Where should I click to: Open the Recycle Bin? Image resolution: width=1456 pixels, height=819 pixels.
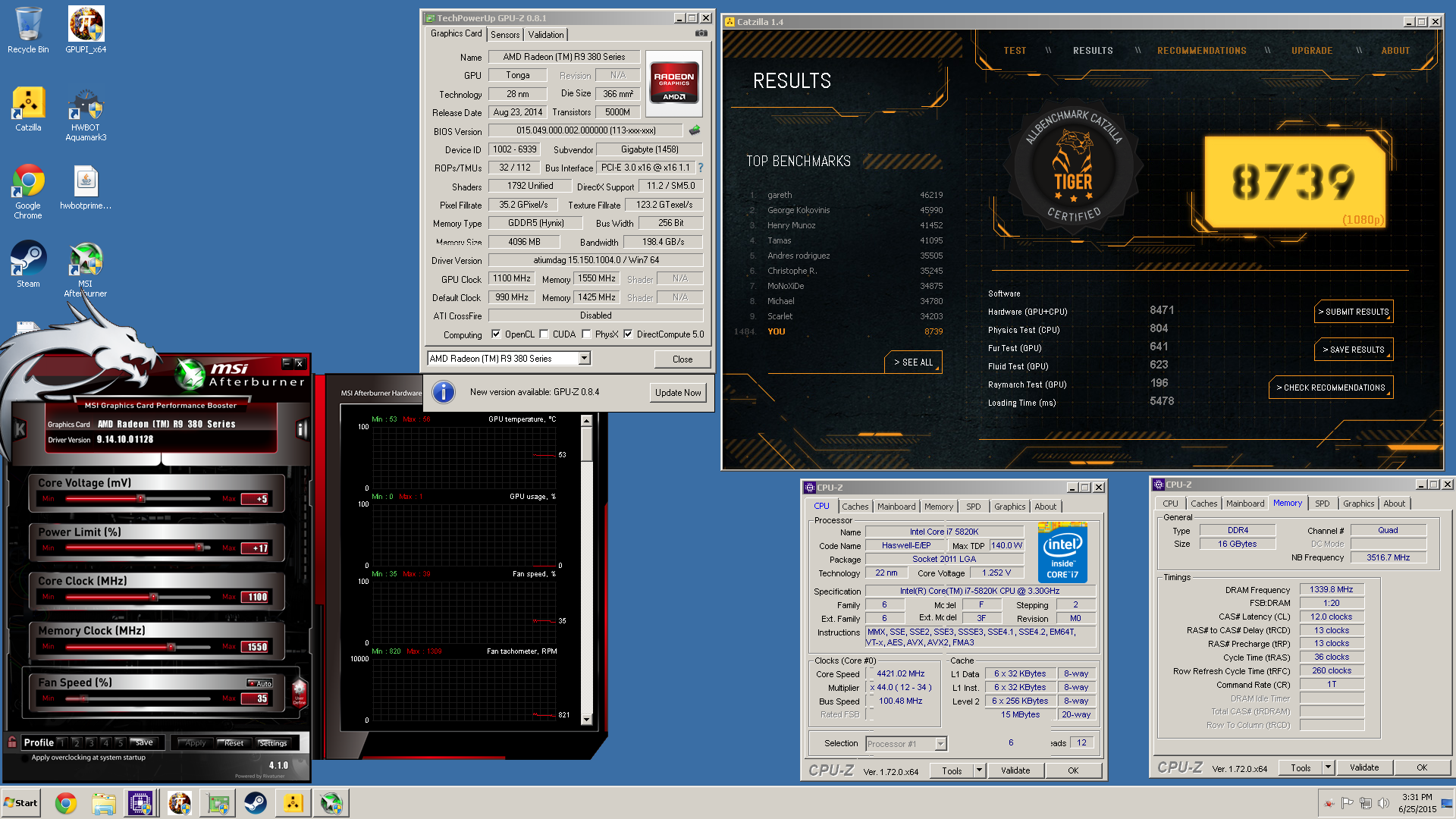[28, 30]
